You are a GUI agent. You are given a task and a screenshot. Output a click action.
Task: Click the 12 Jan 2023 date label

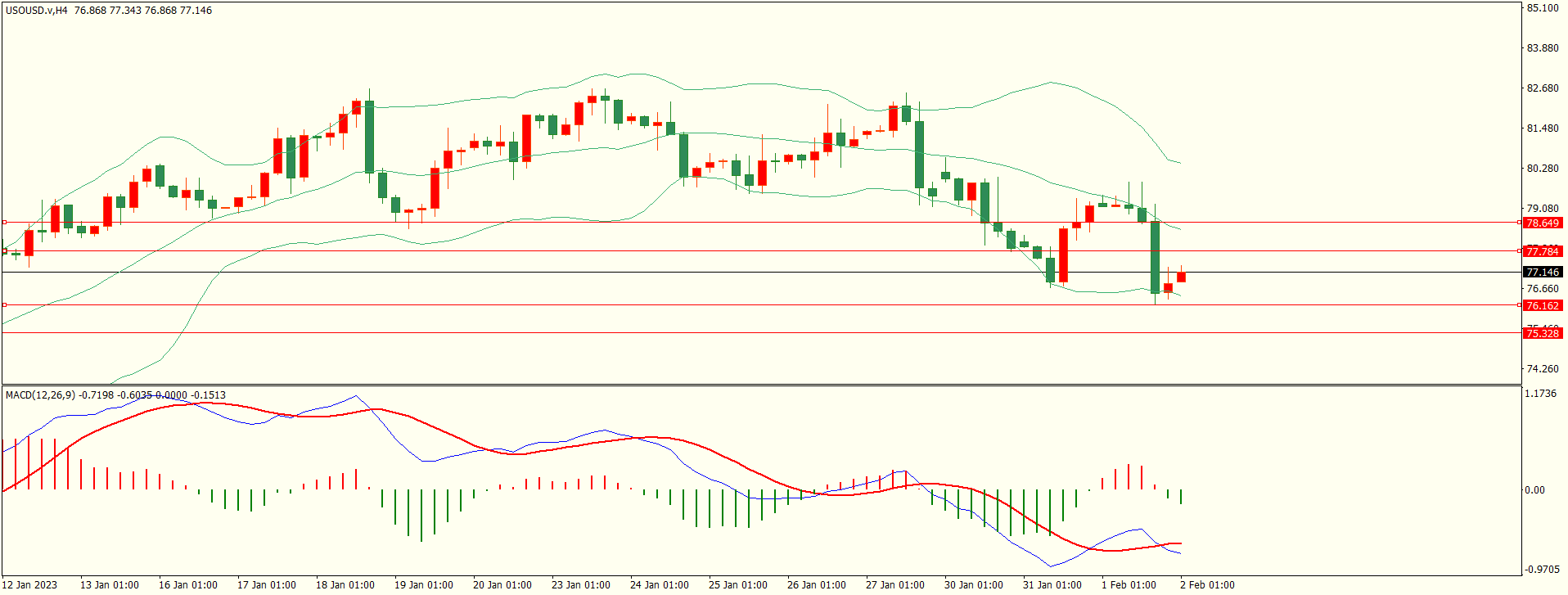tap(30, 584)
